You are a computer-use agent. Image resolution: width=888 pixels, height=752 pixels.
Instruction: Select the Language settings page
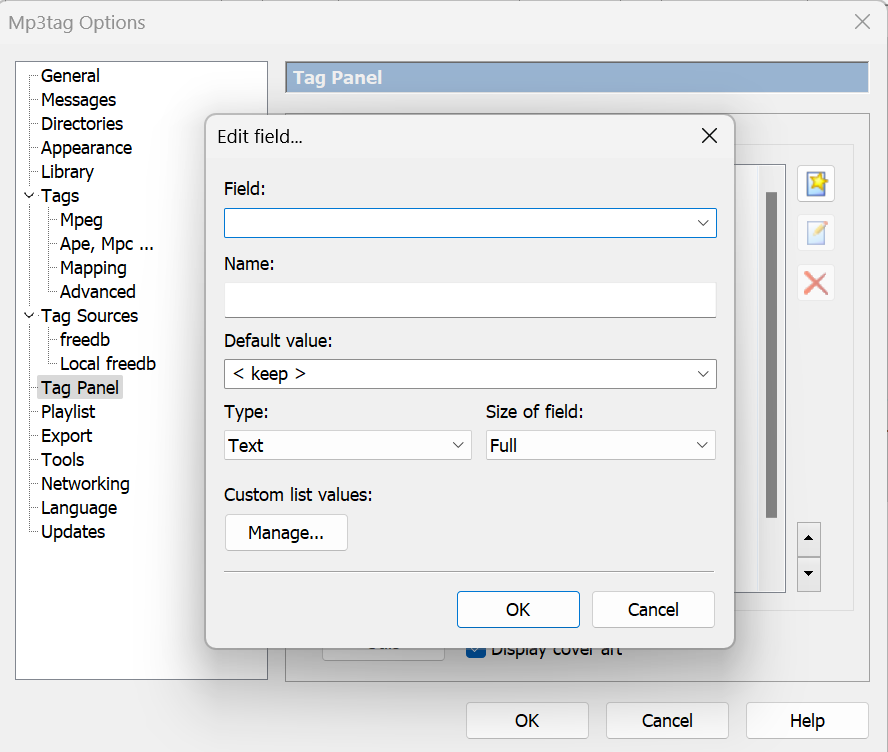pyautogui.click(x=78, y=507)
